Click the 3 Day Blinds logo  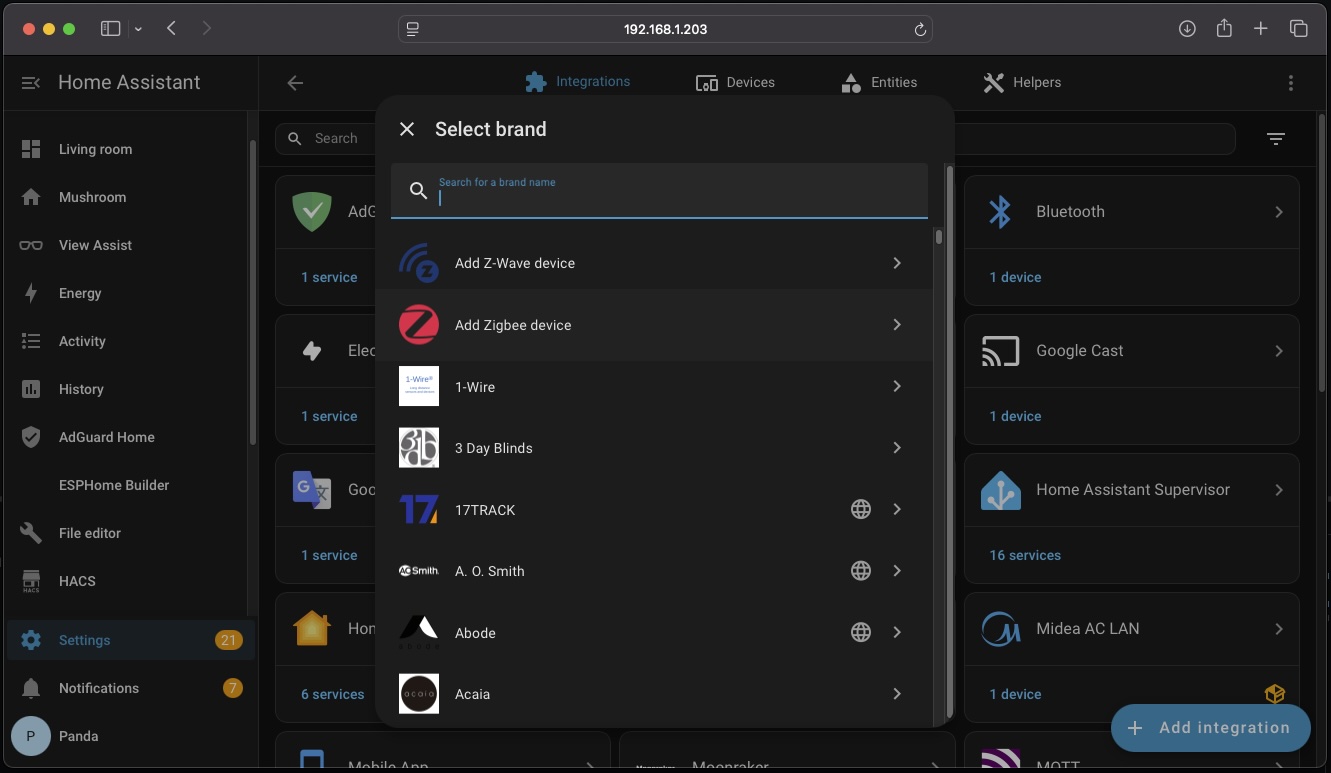point(419,448)
